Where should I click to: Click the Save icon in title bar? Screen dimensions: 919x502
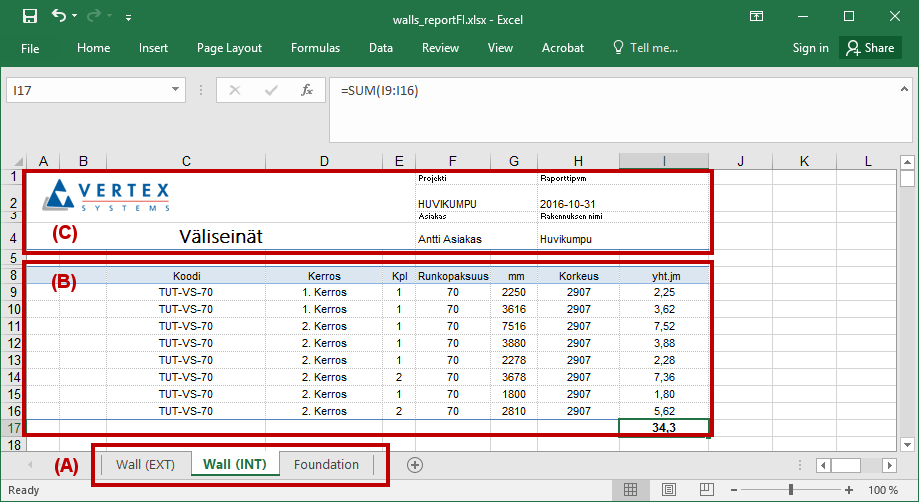(29, 17)
